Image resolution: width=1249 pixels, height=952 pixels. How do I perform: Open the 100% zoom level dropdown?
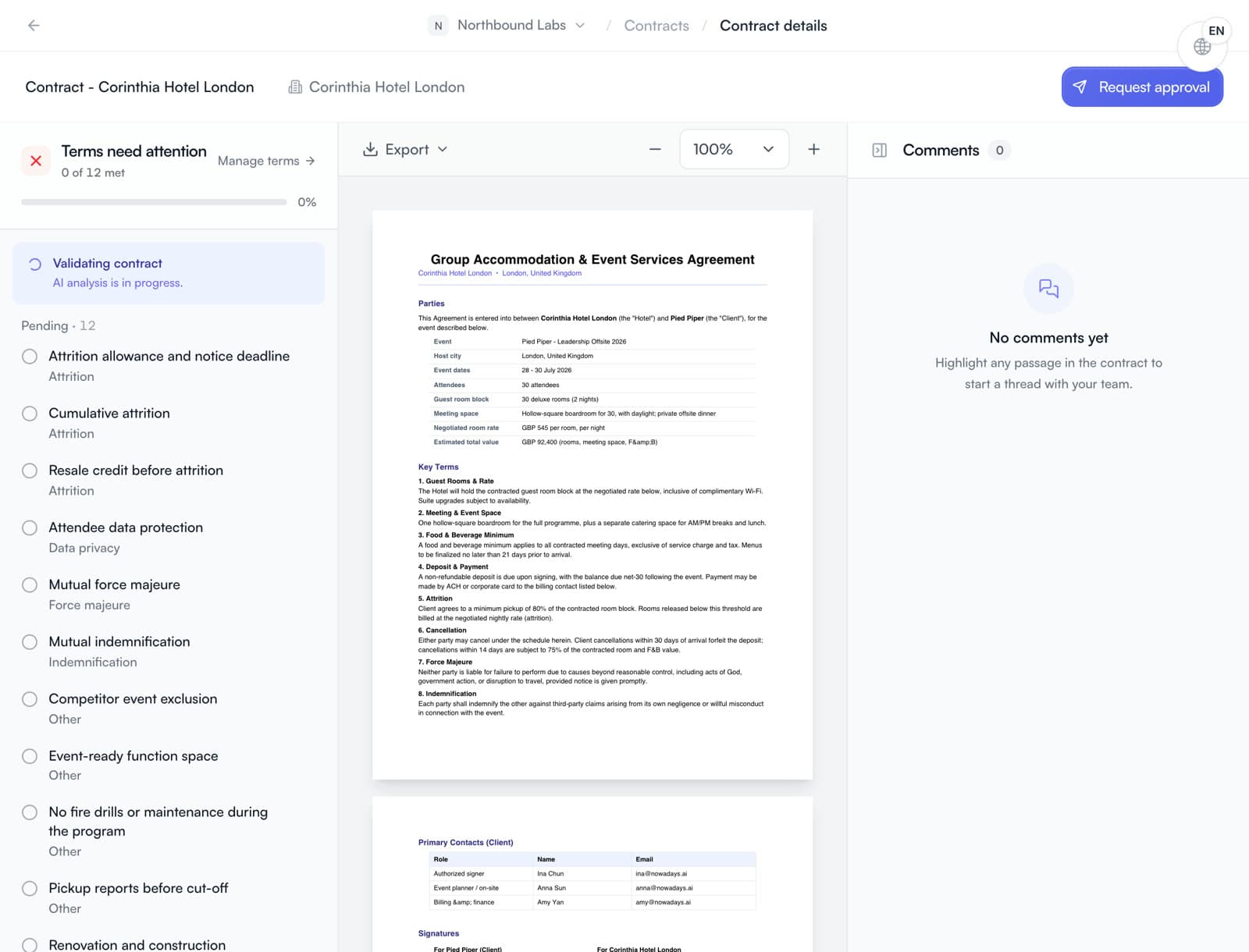point(734,149)
